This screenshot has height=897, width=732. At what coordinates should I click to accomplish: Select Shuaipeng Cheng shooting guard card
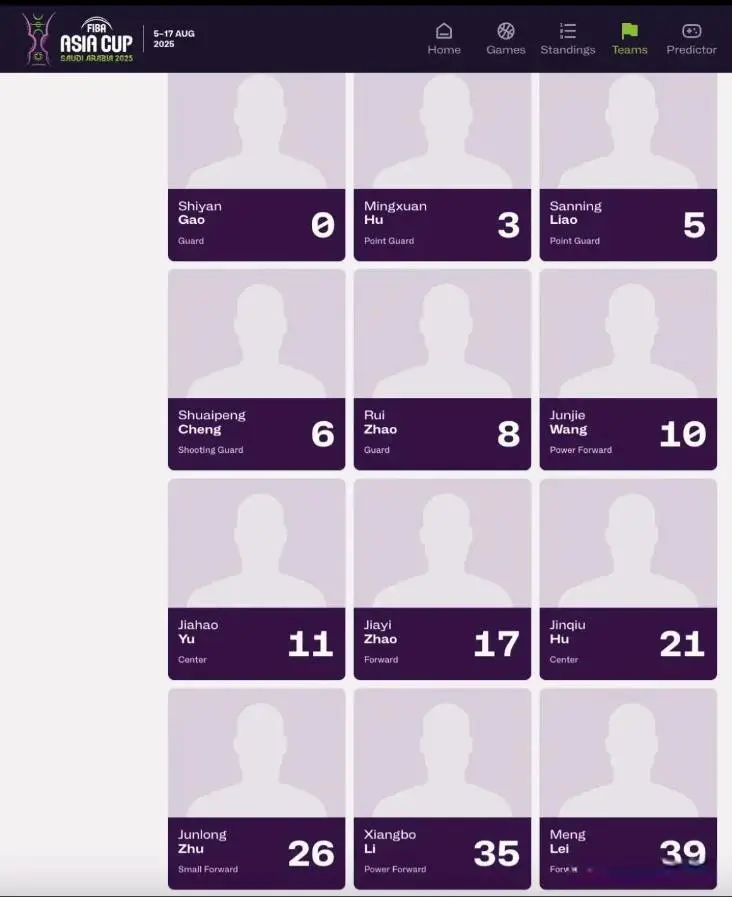click(256, 370)
